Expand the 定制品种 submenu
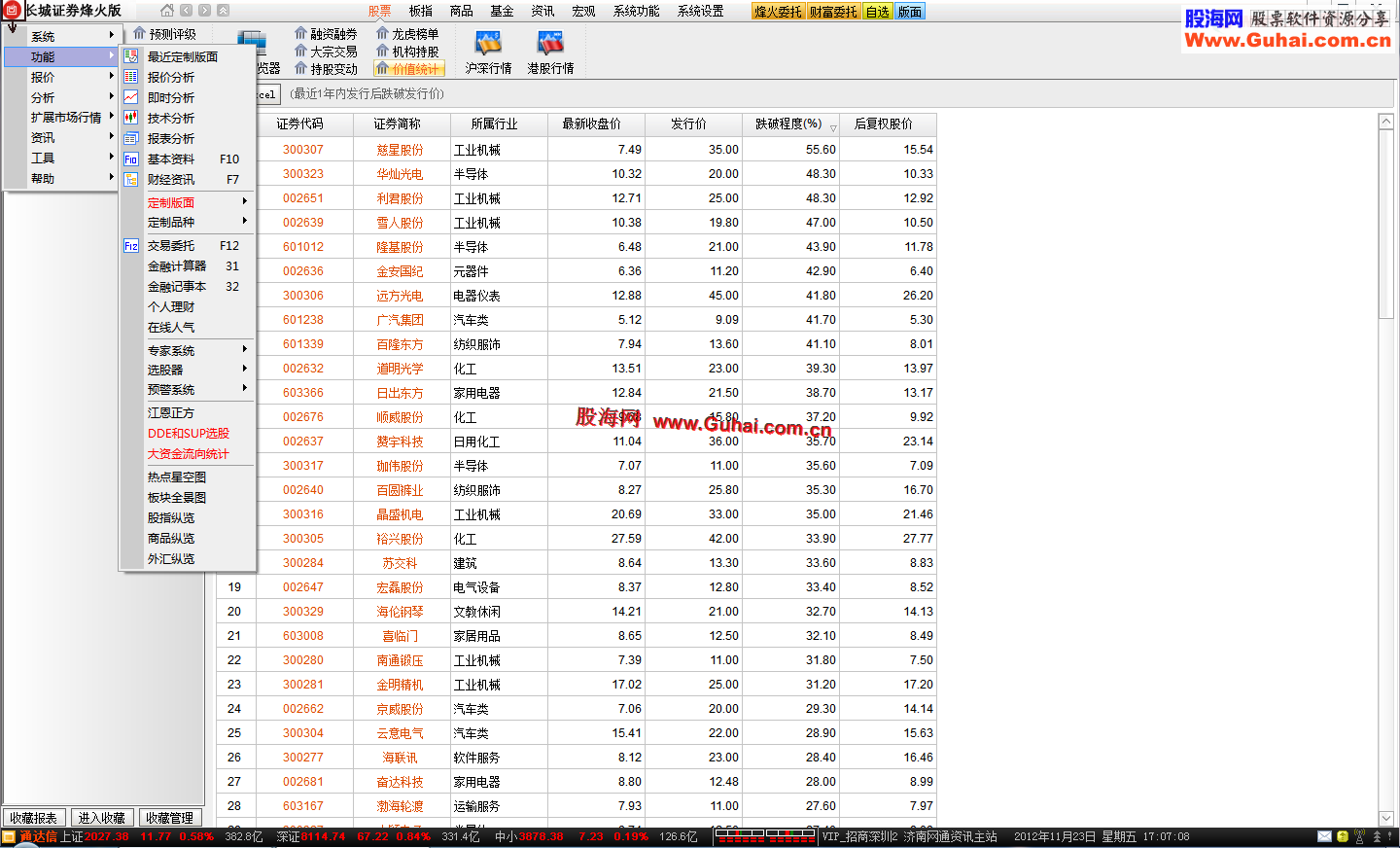The width and height of the screenshot is (1400, 848). coord(188,222)
